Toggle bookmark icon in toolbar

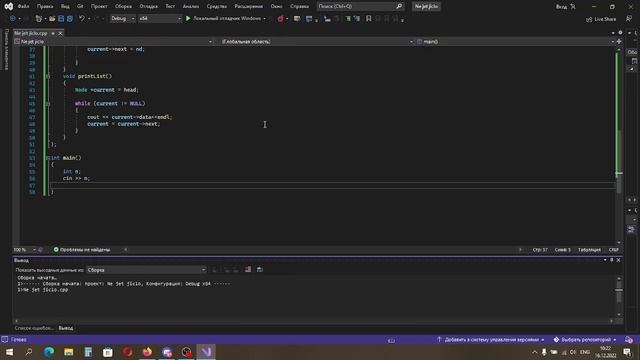click(369, 18)
